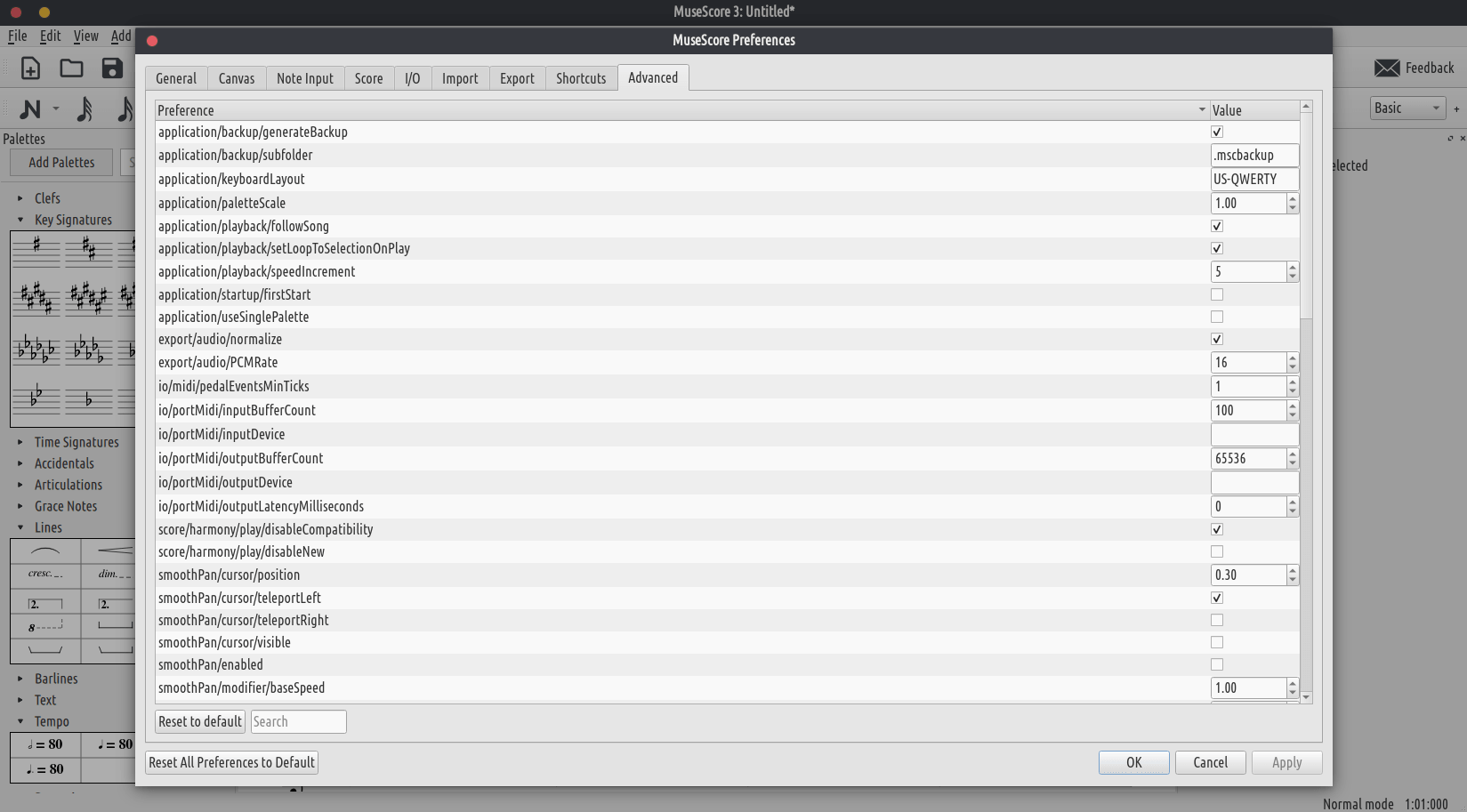This screenshot has height=812, width=1467.
Task: Toggle application/backup/generateBackup checkbox
Action: [1217, 132]
